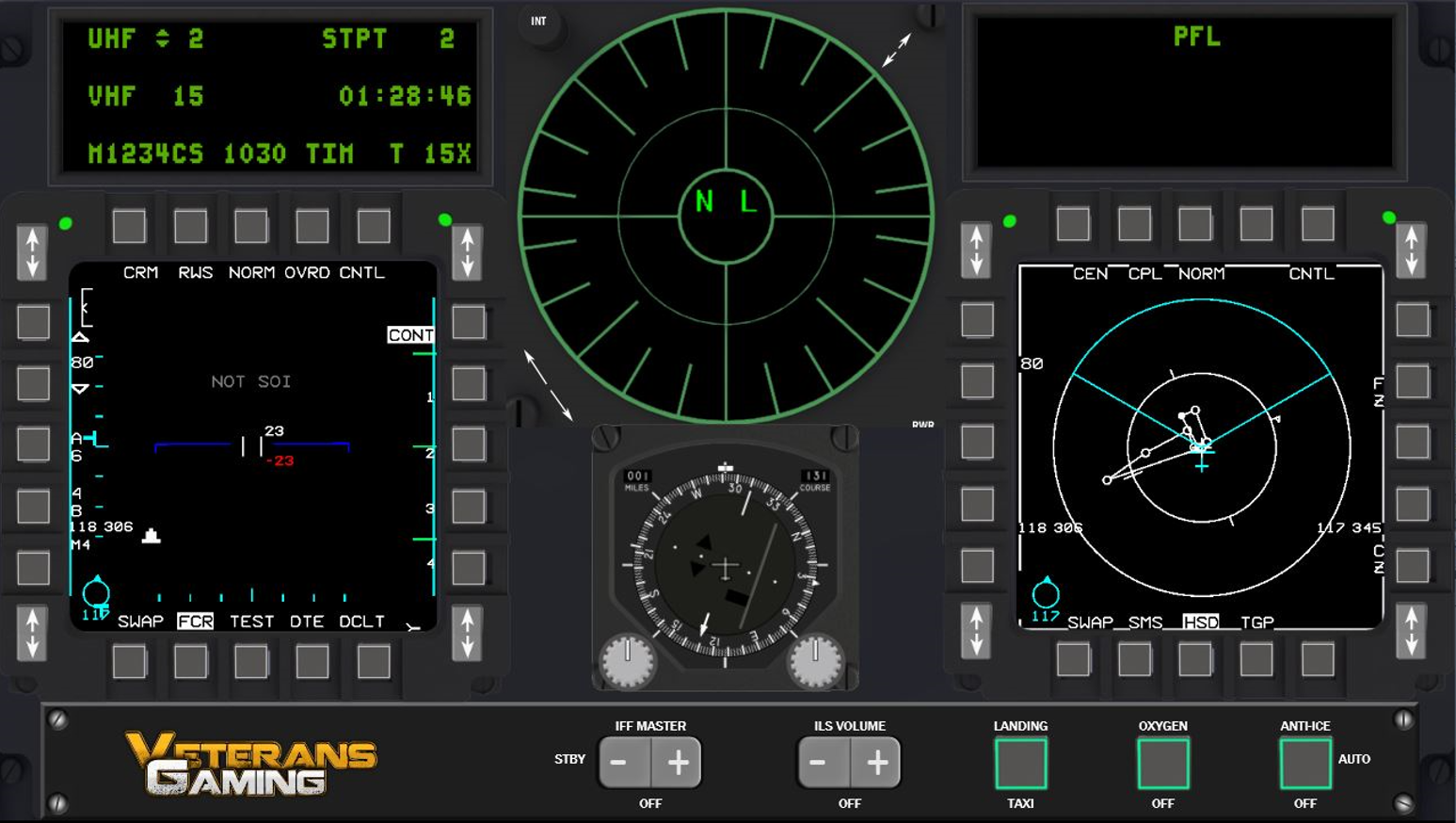Toggle the OXYGEN switch
Screen dimensions: 1456x823
tap(1162, 763)
